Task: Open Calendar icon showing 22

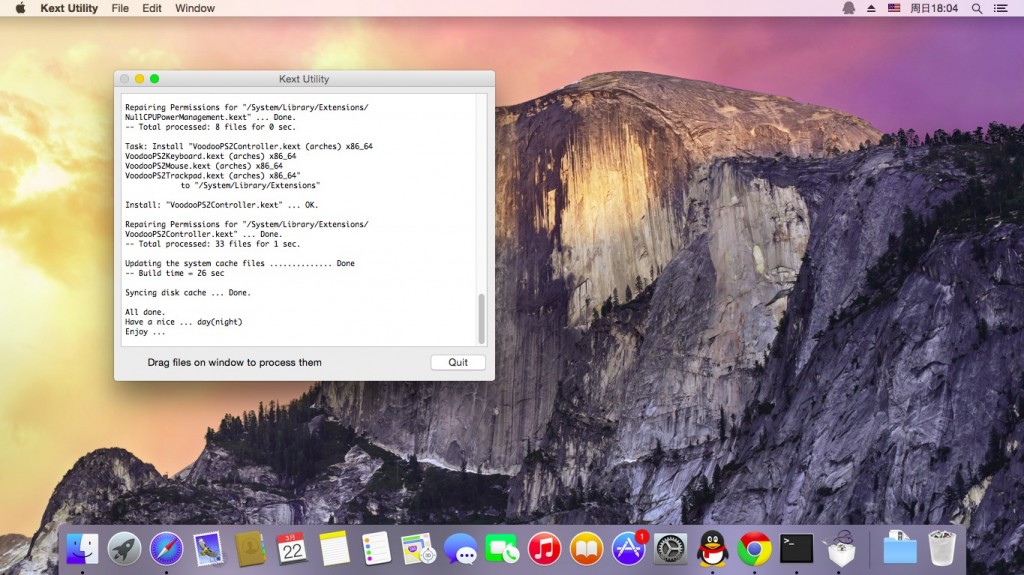Action: click(292, 549)
